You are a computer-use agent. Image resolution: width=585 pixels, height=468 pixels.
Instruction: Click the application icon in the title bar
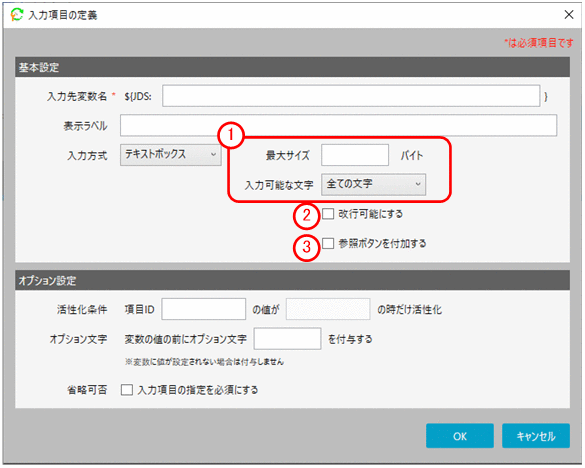tap(16, 15)
